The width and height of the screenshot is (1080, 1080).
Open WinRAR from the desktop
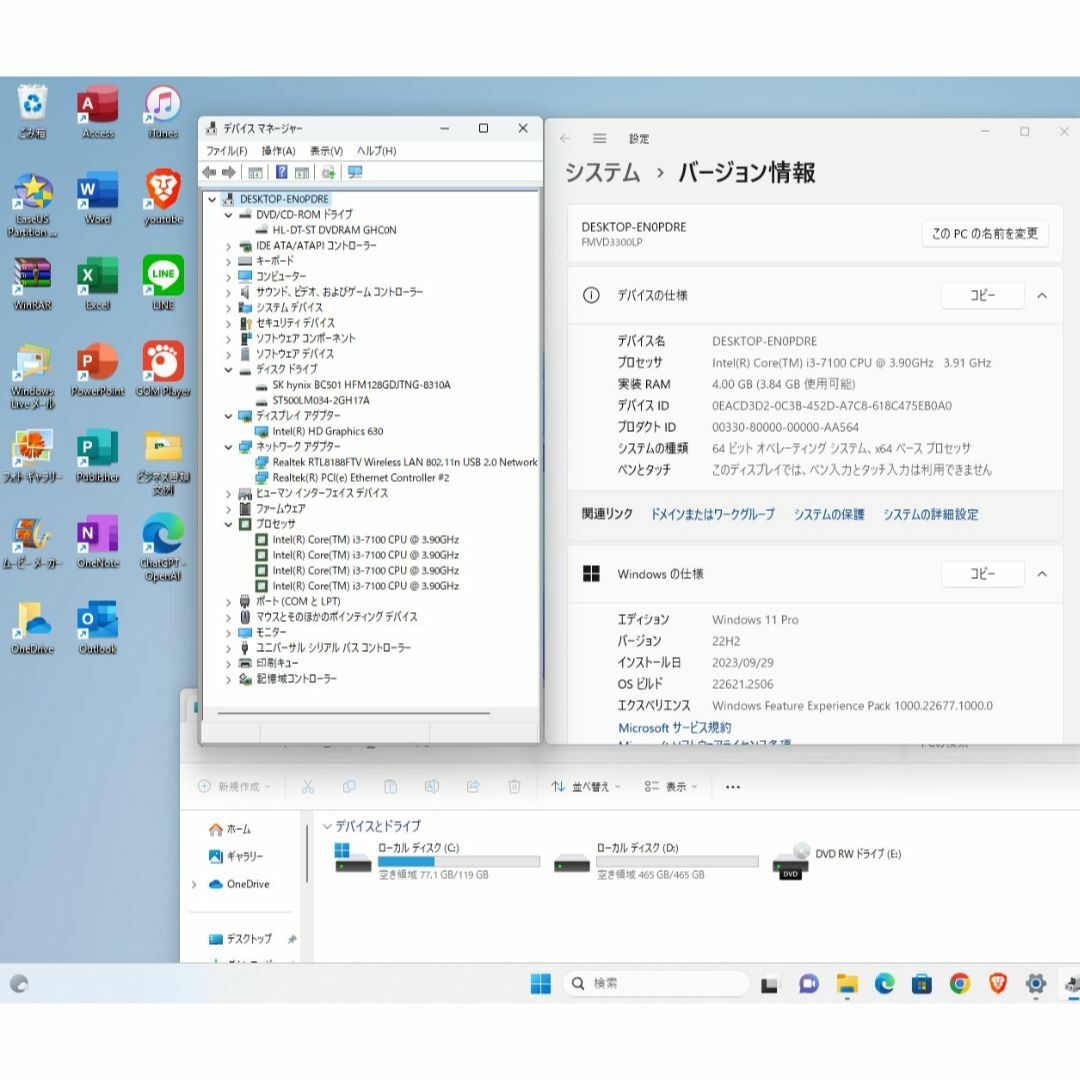(32, 284)
